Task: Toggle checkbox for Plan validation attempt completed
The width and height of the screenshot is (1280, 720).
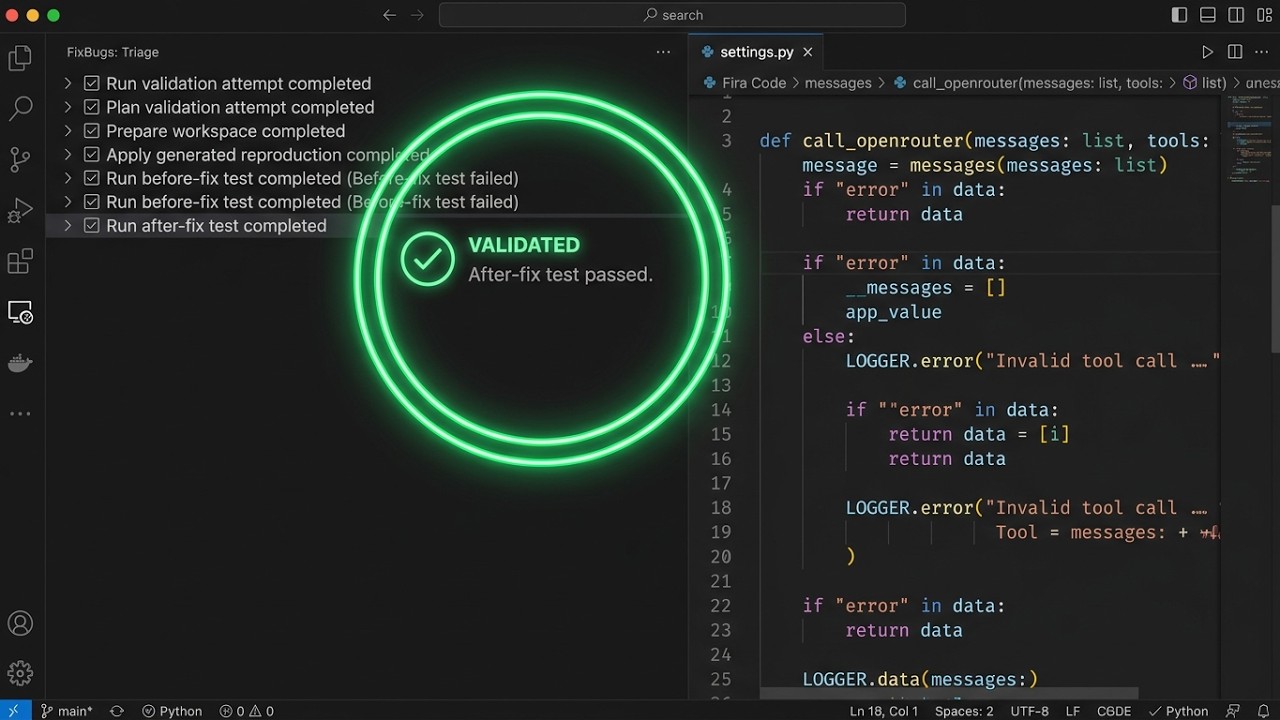Action: [92, 107]
